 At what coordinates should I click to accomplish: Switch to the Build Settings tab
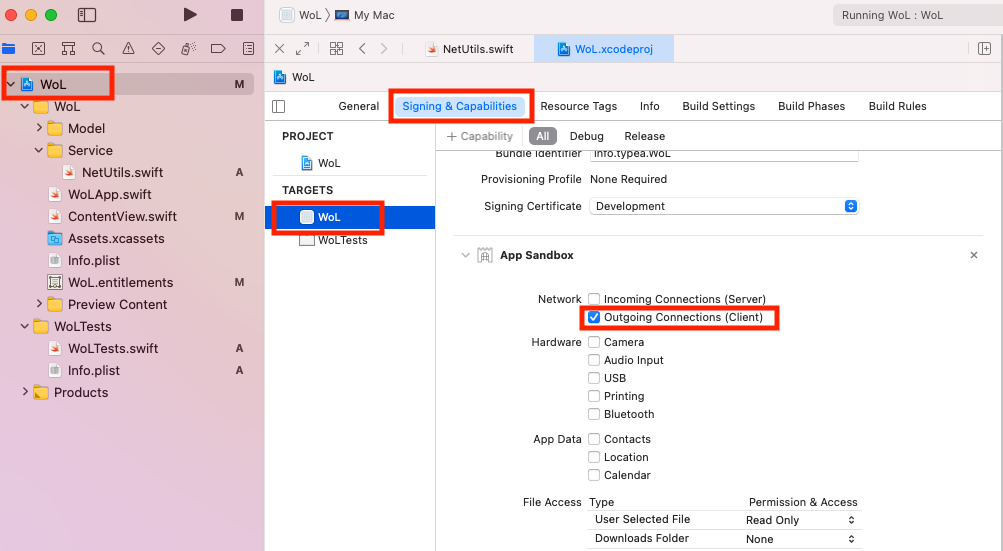click(x=718, y=106)
